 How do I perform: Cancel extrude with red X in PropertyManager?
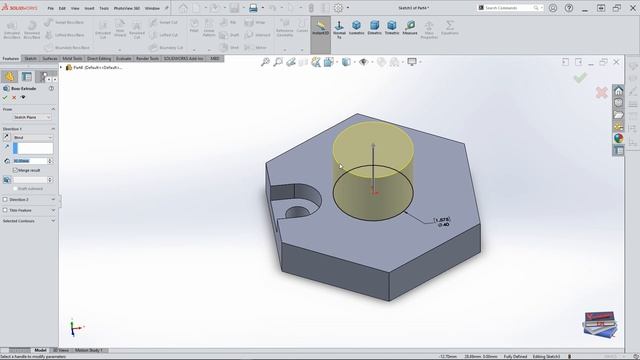click(14, 98)
